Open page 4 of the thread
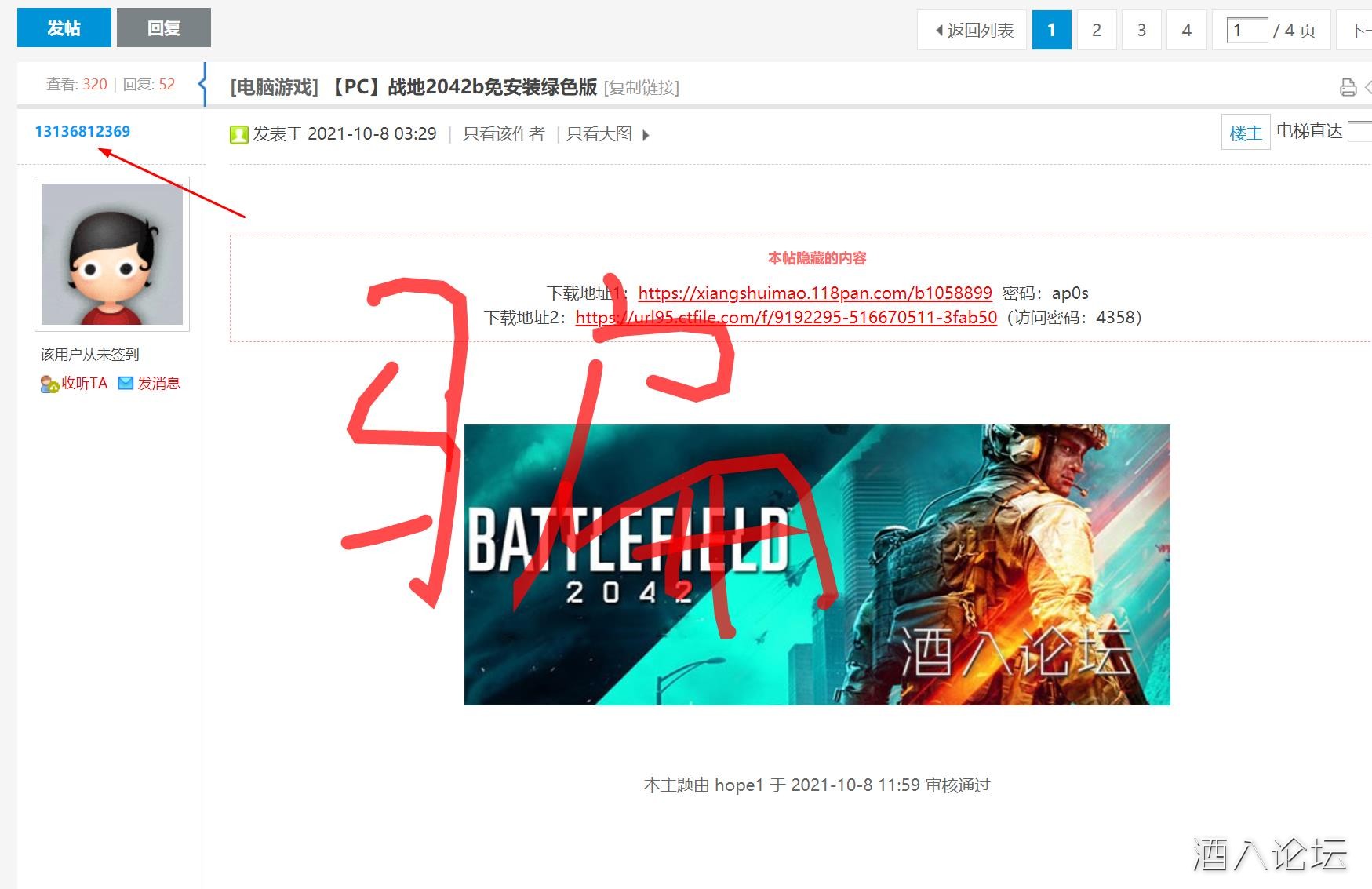 (x=1186, y=30)
